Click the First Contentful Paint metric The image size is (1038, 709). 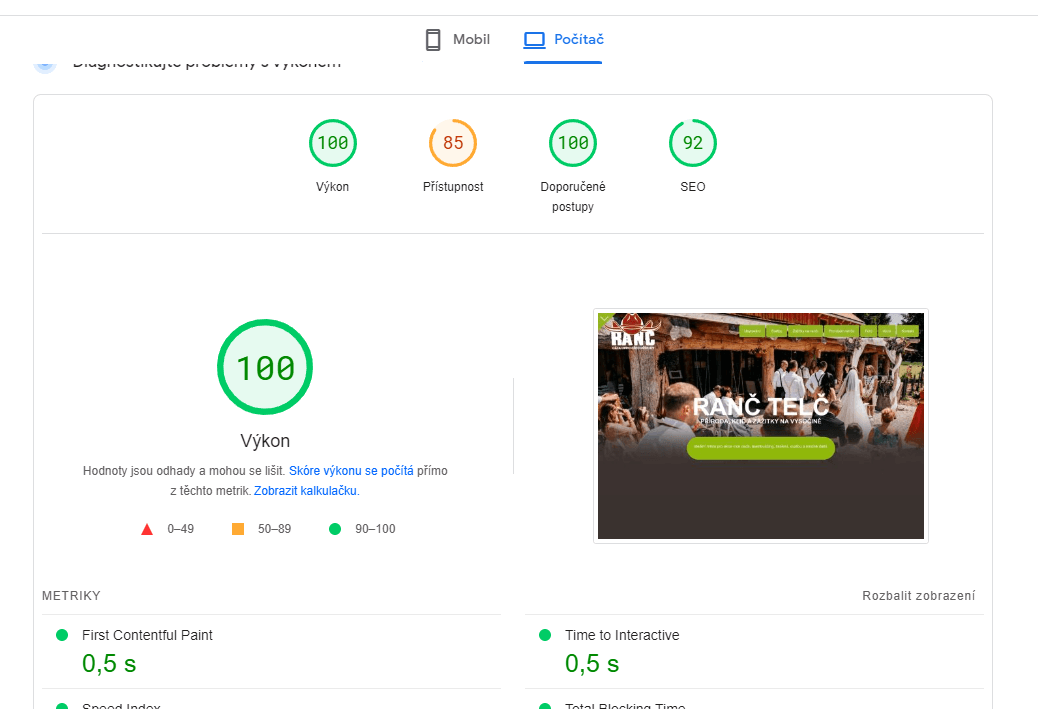tap(147, 635)
